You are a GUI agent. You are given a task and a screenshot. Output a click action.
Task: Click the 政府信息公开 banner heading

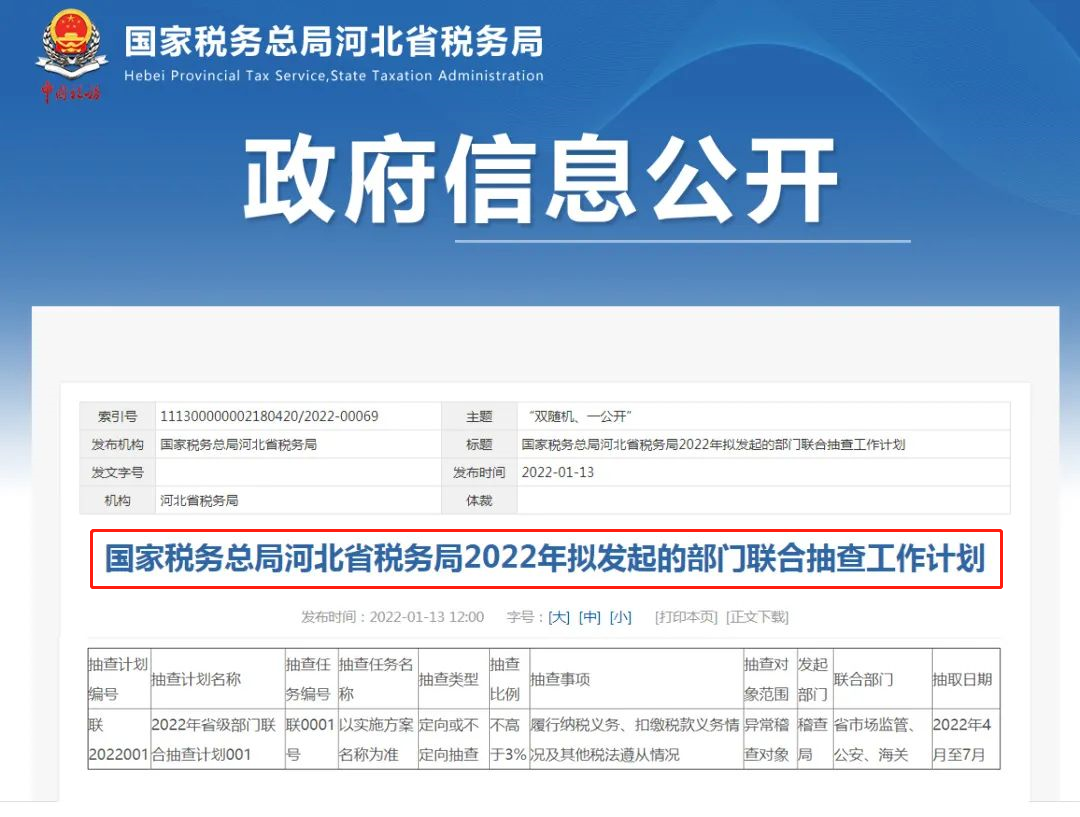click(541, 179)
